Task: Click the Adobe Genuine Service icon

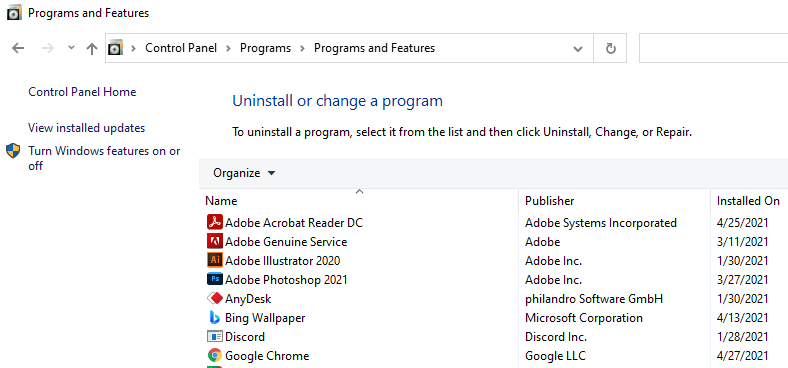Action: tap(215, 241)
